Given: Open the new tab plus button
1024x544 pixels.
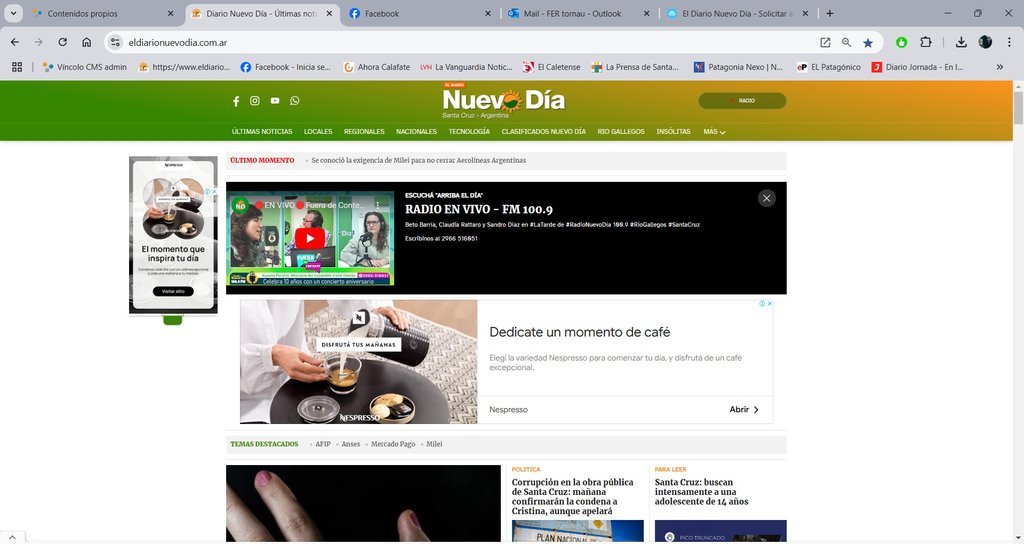Looking at the screenshot, I should click(x=829, y=13).
